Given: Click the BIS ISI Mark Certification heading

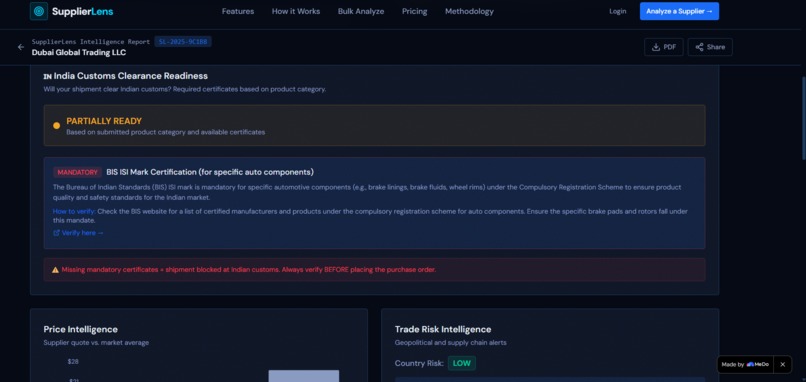Looking at the screenshot, I should (x=210, y=172).
